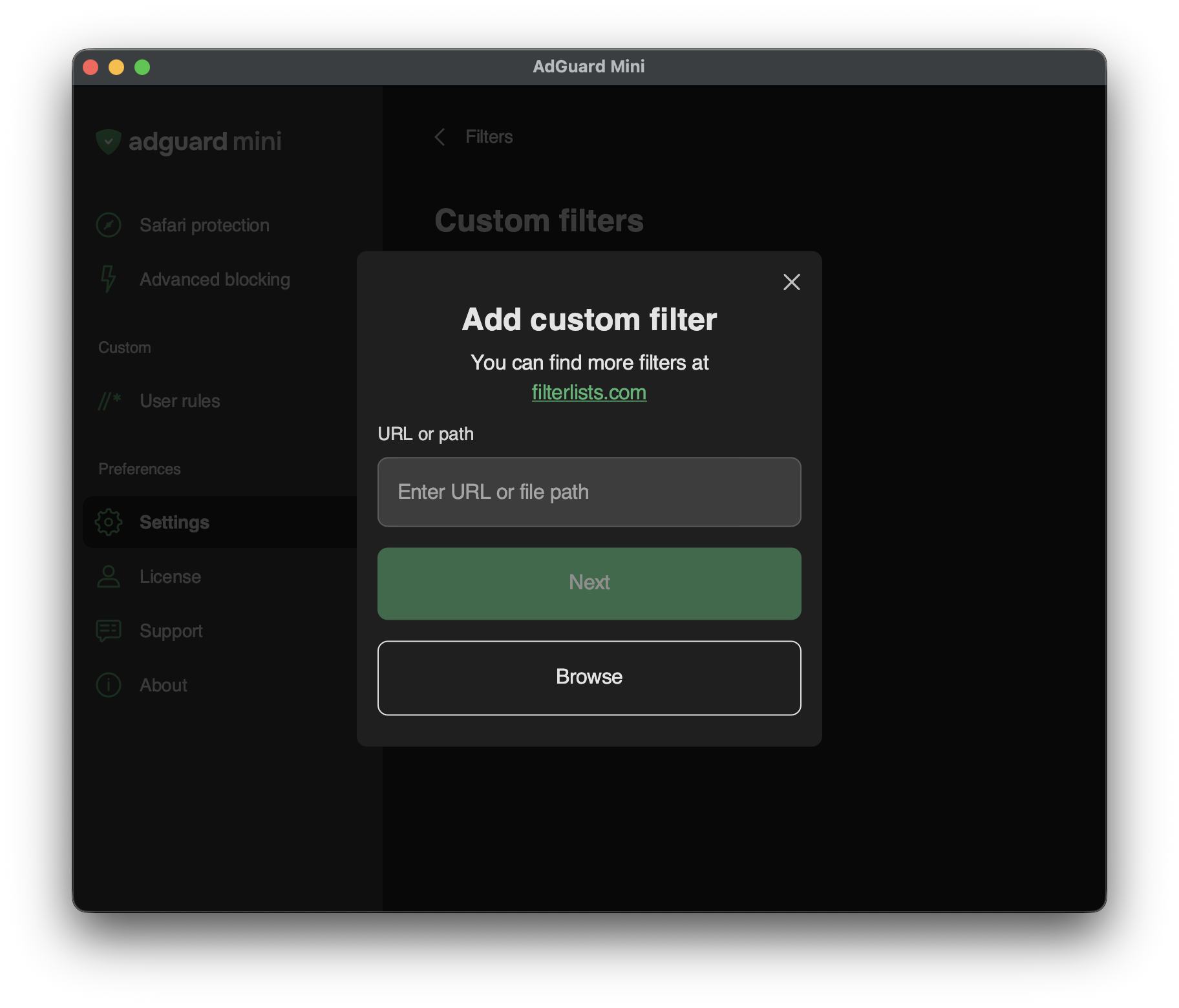Close the Add custom filter dialog
Screen dimensions: 1179x1008
click(x=791, y=282)
